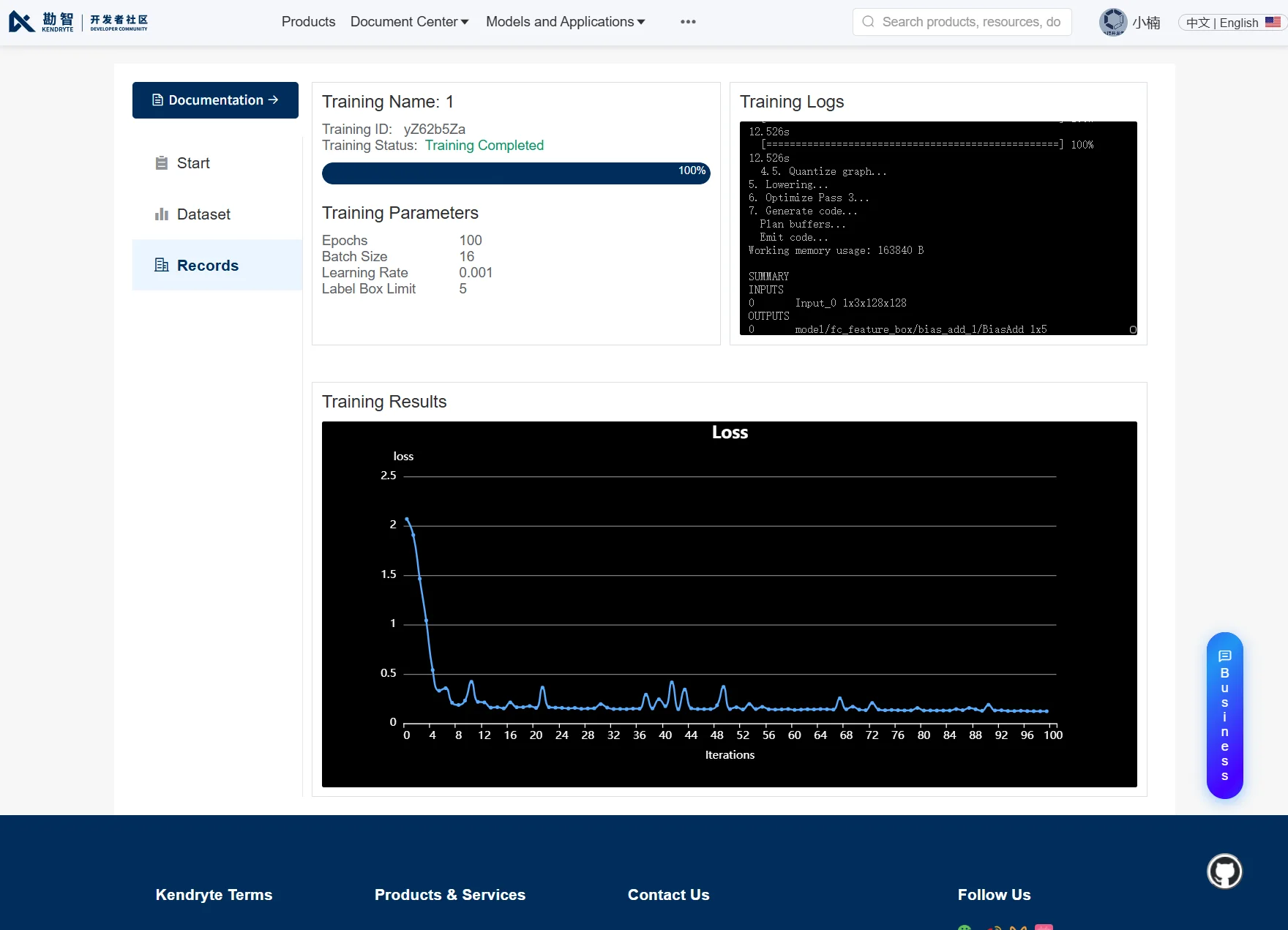This screenshot has width=1288, height=930.
Task: Expand the Models and Applications dropdown
Action: click(566, 22)
